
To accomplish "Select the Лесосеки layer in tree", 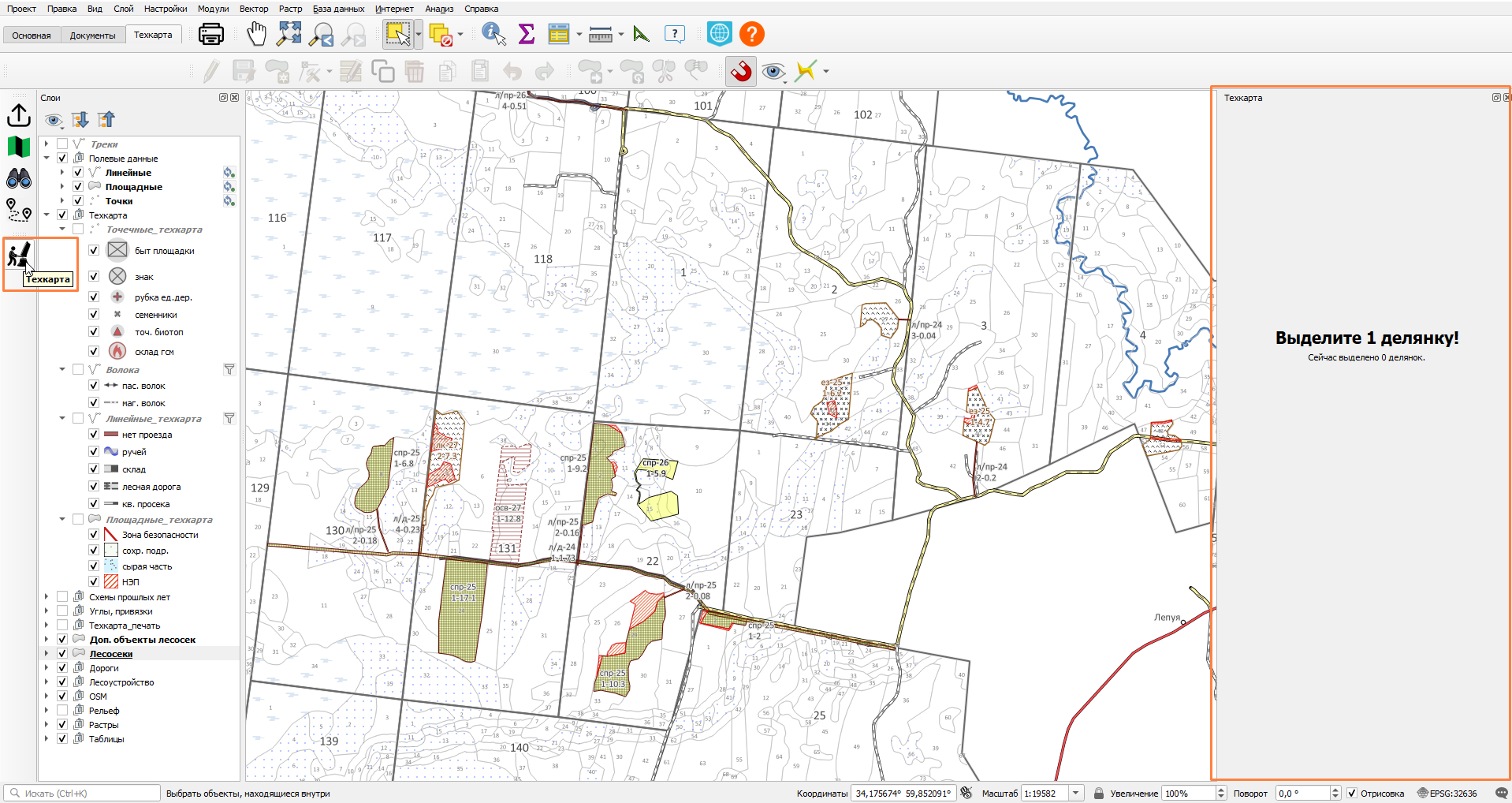I will click(x=111, y=654).
